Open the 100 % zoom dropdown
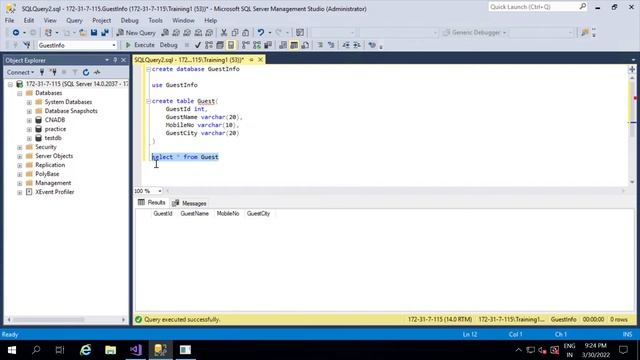 tap(160, 191)
